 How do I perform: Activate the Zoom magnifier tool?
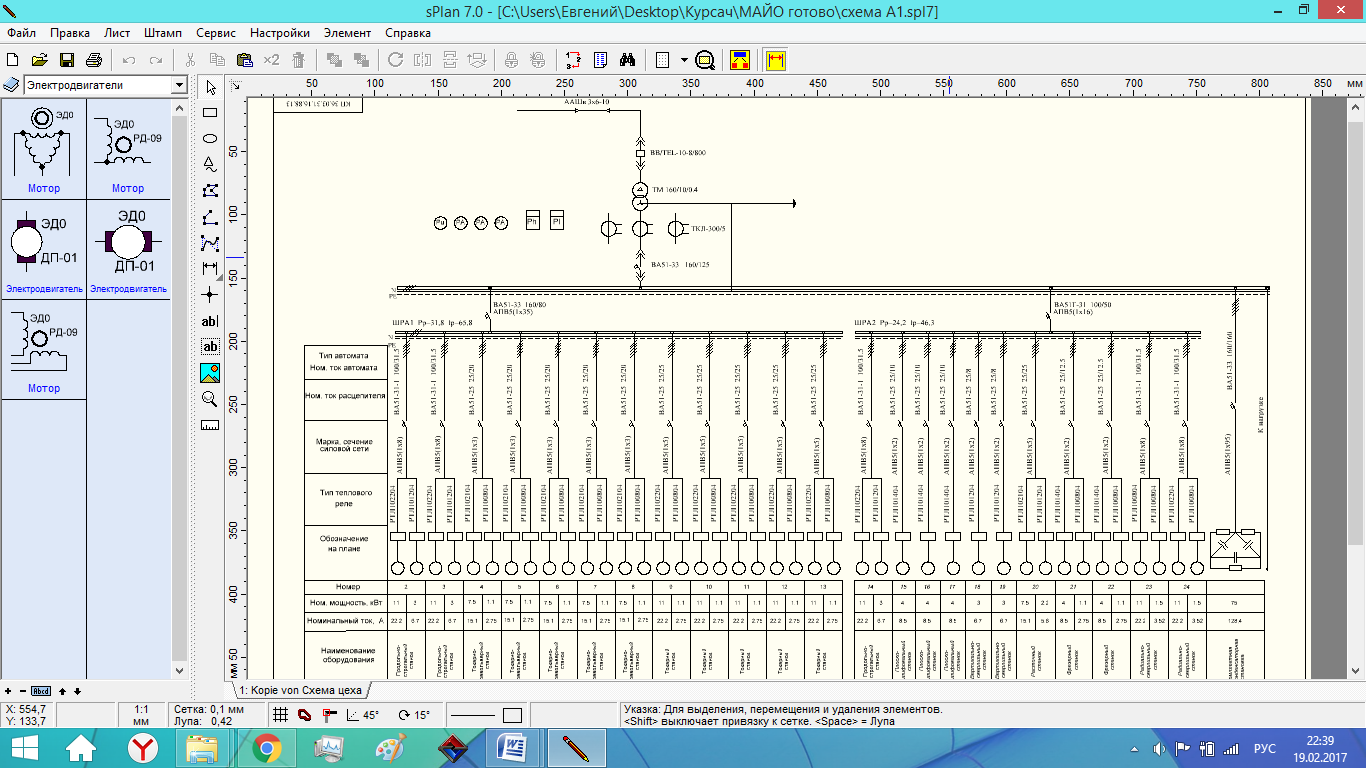[x=210, y=399]
